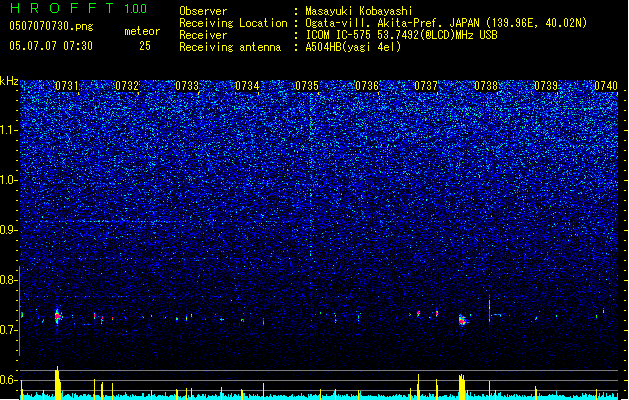The height and width of the screenshot is (400, 629).
Task: Click the bright meteor echo beneath the 0731 label
Action: tap(57, 317)
